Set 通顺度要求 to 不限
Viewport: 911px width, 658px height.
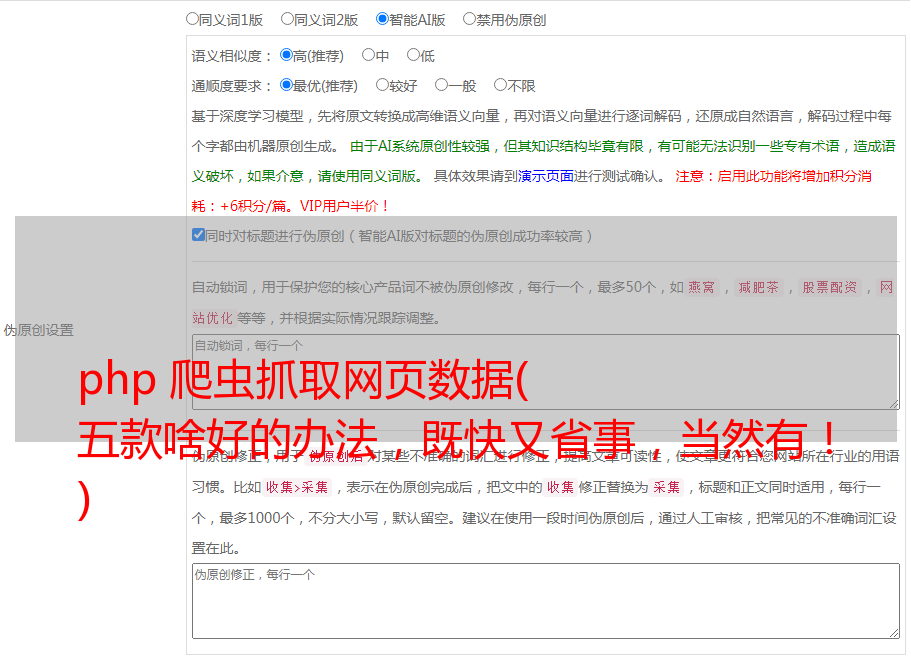(500, 85)
